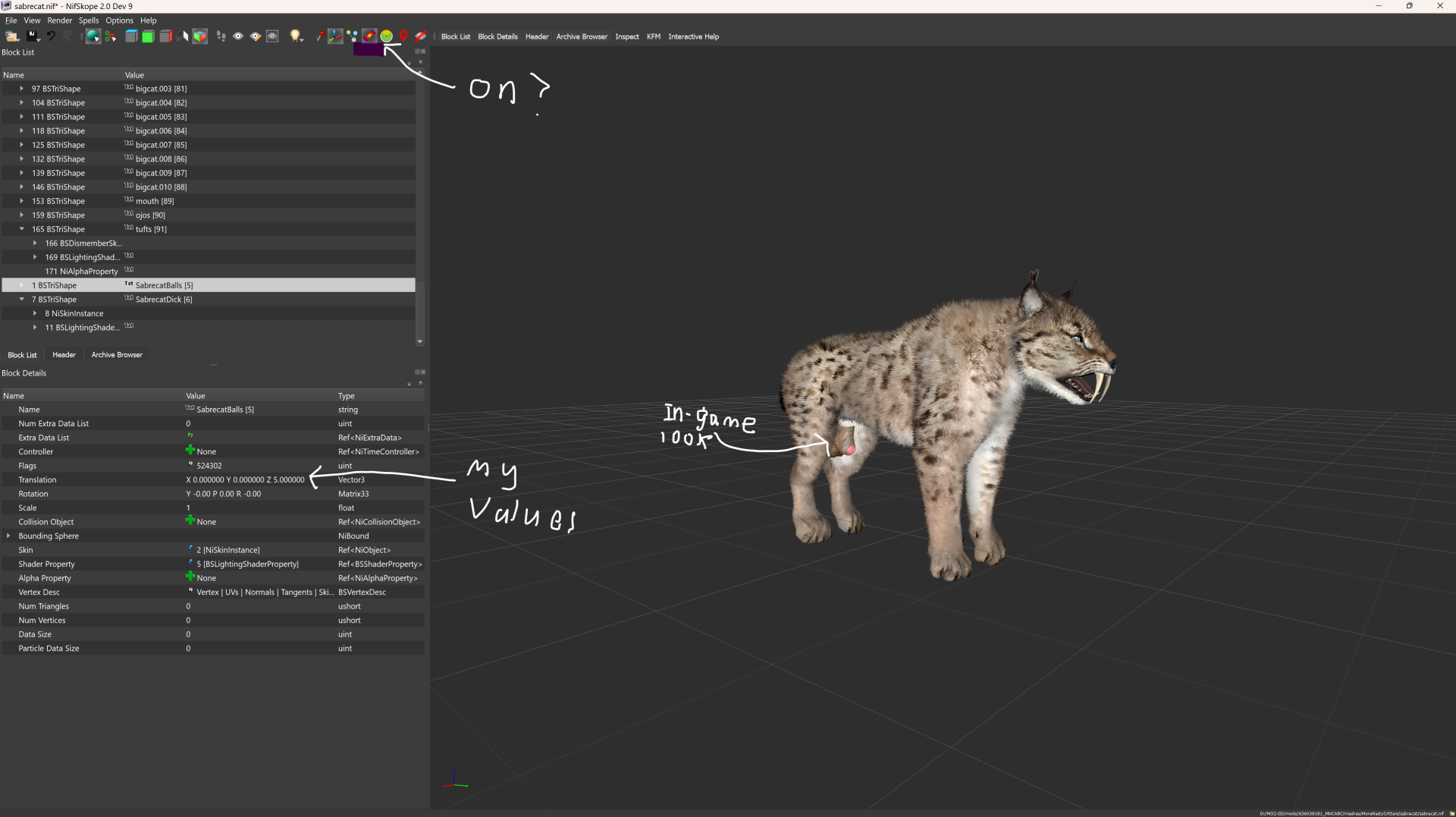Image resolution: width=1456 pixels, height=817 pixels.
Task: Enable Select Object mode (green sphere)
Action: pos(93,36)
